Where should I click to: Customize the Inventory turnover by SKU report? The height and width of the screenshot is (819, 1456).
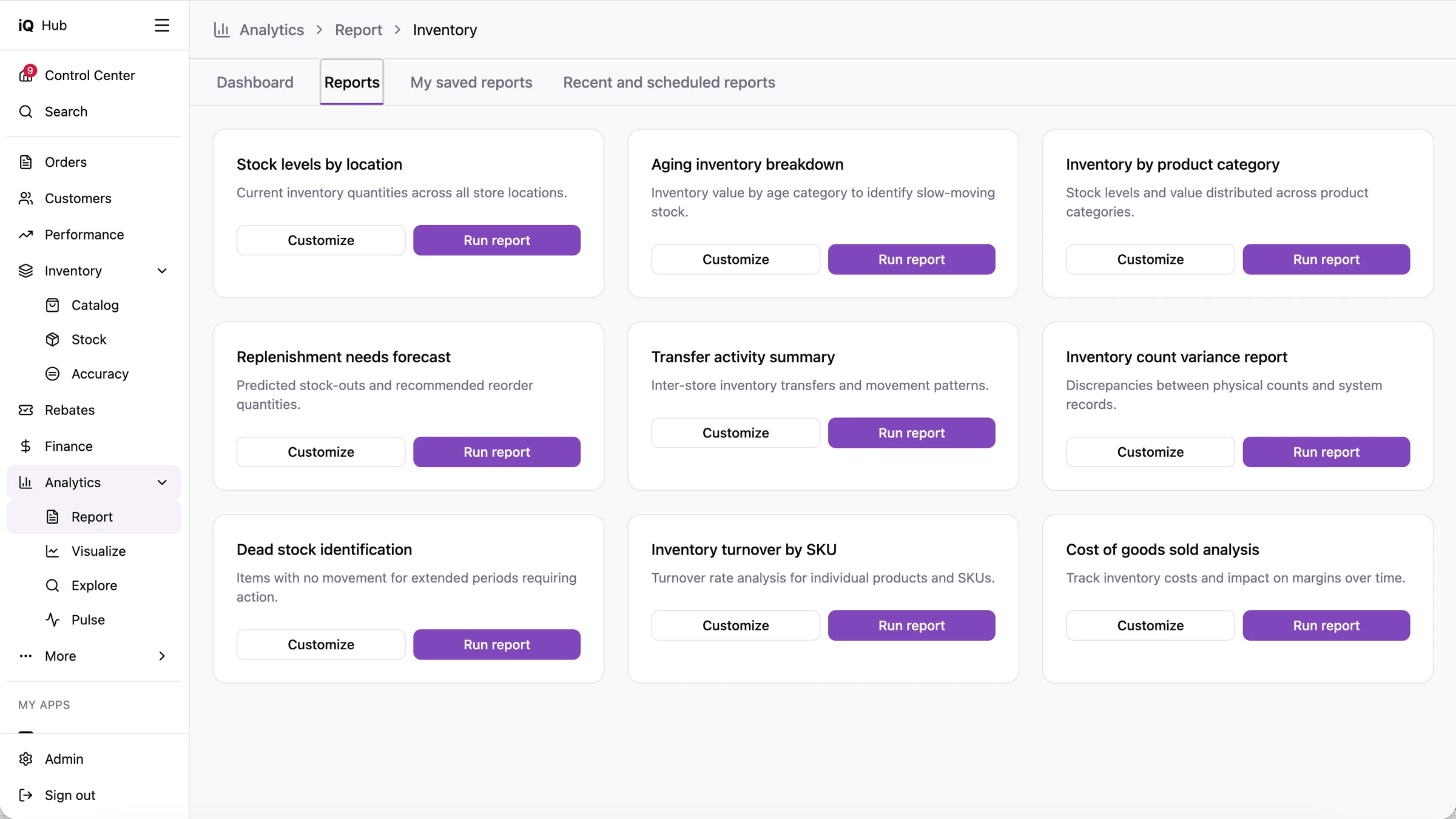coord(735,625)
